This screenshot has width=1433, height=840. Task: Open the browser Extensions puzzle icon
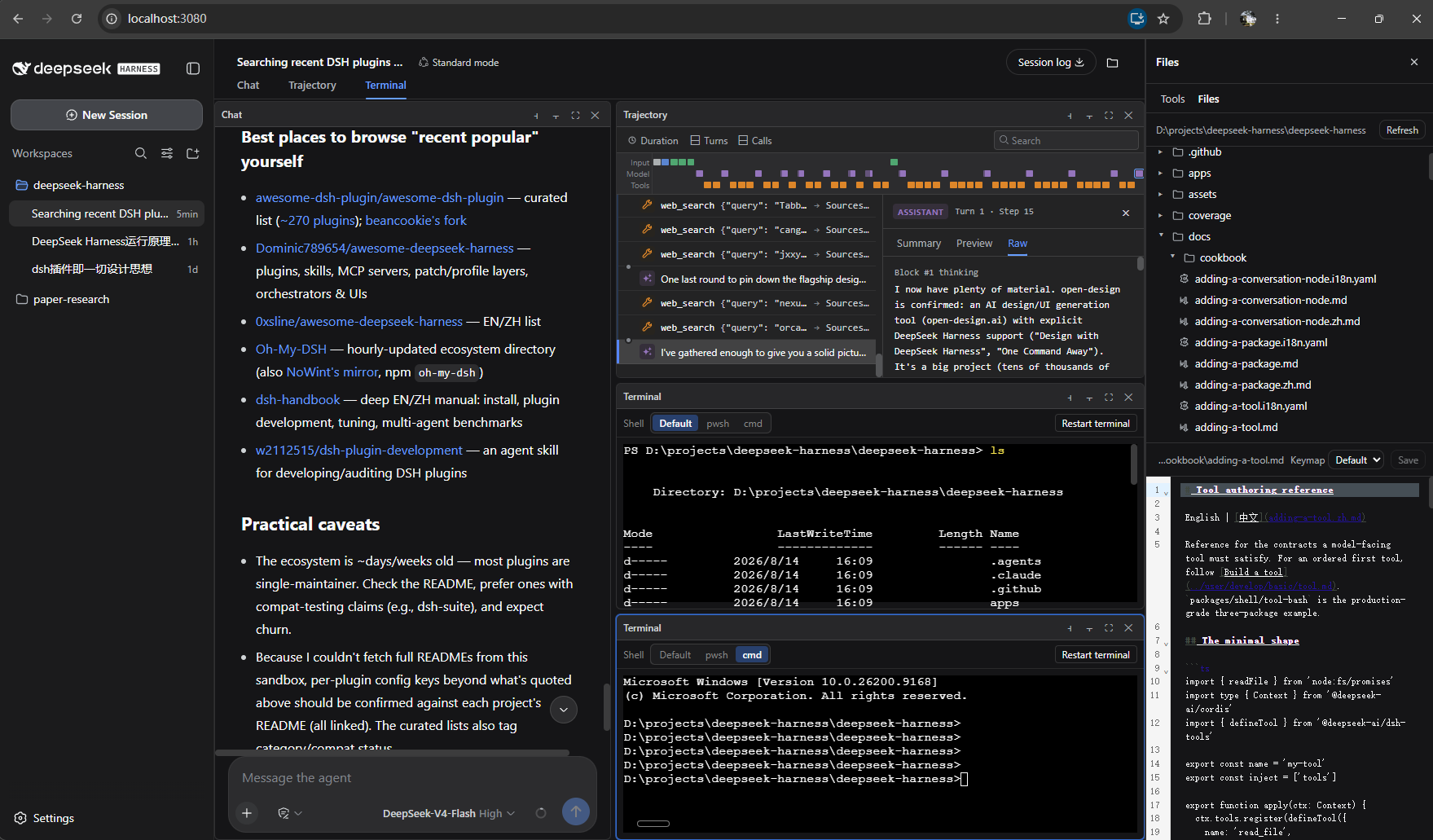coord(1204,19)
